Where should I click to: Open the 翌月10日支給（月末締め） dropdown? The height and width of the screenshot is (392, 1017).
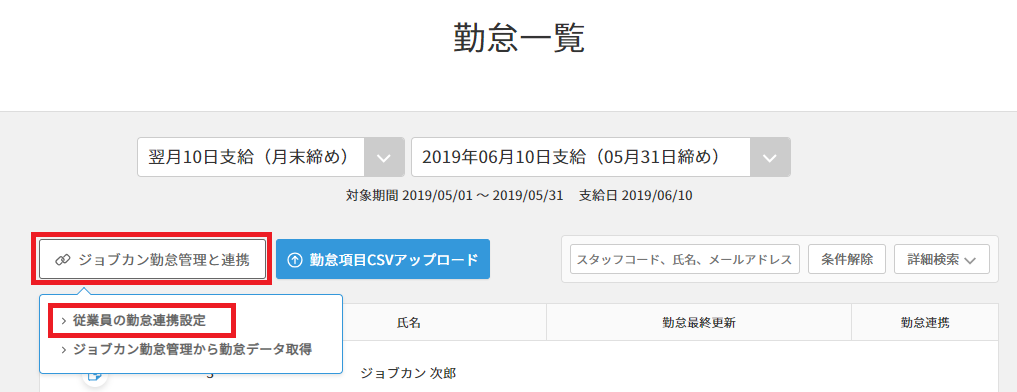[x=270, y=157]
